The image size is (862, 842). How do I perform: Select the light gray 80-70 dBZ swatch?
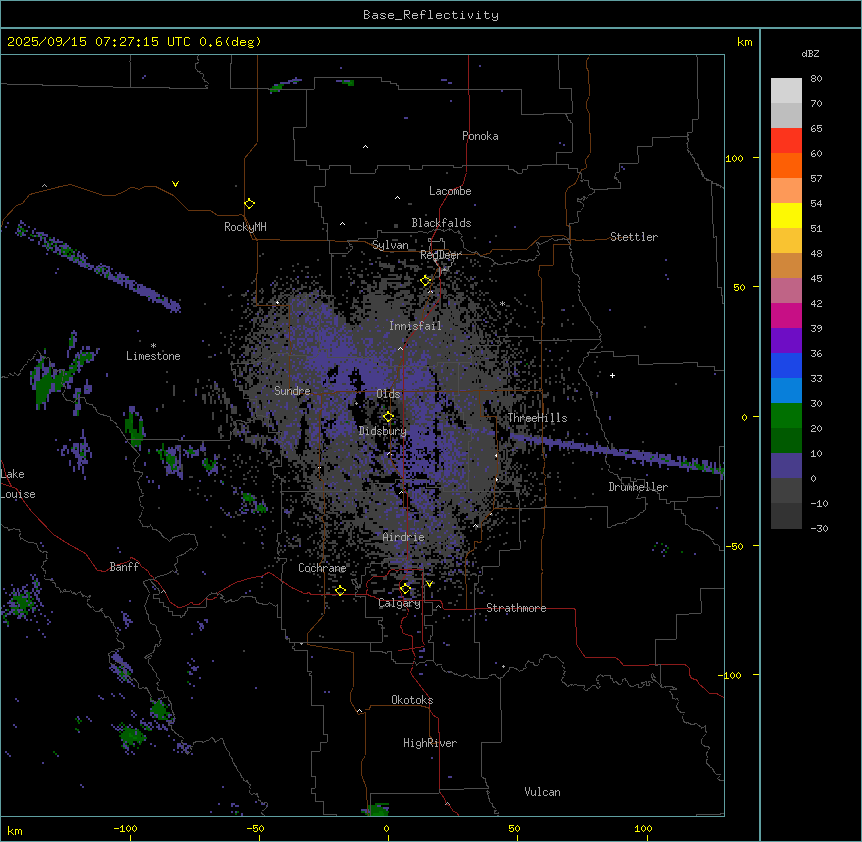coord(786,91)
